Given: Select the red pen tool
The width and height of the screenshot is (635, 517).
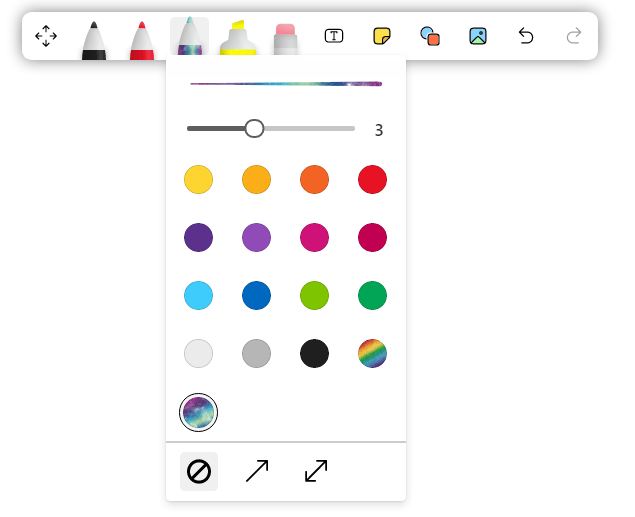Looking at the screenshot, I should click(141, 38).
